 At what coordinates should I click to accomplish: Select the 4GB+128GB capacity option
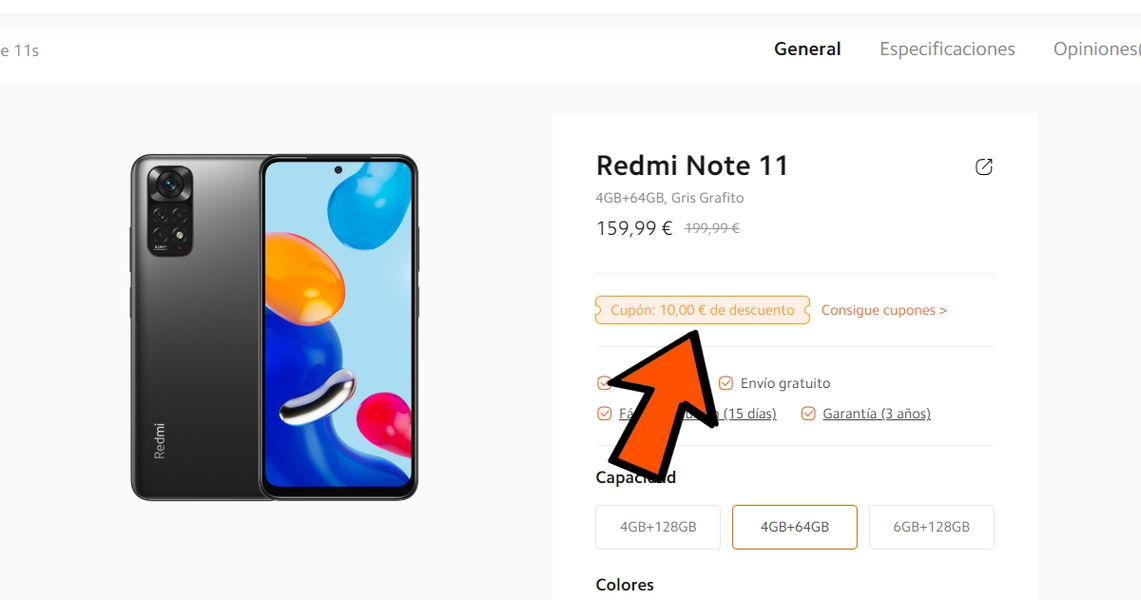click(x=658, y=527)
